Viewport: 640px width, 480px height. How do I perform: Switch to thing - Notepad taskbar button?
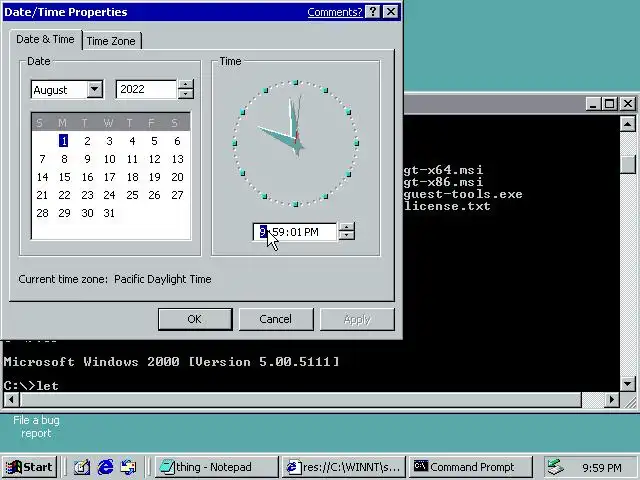(x=216, y=467)
